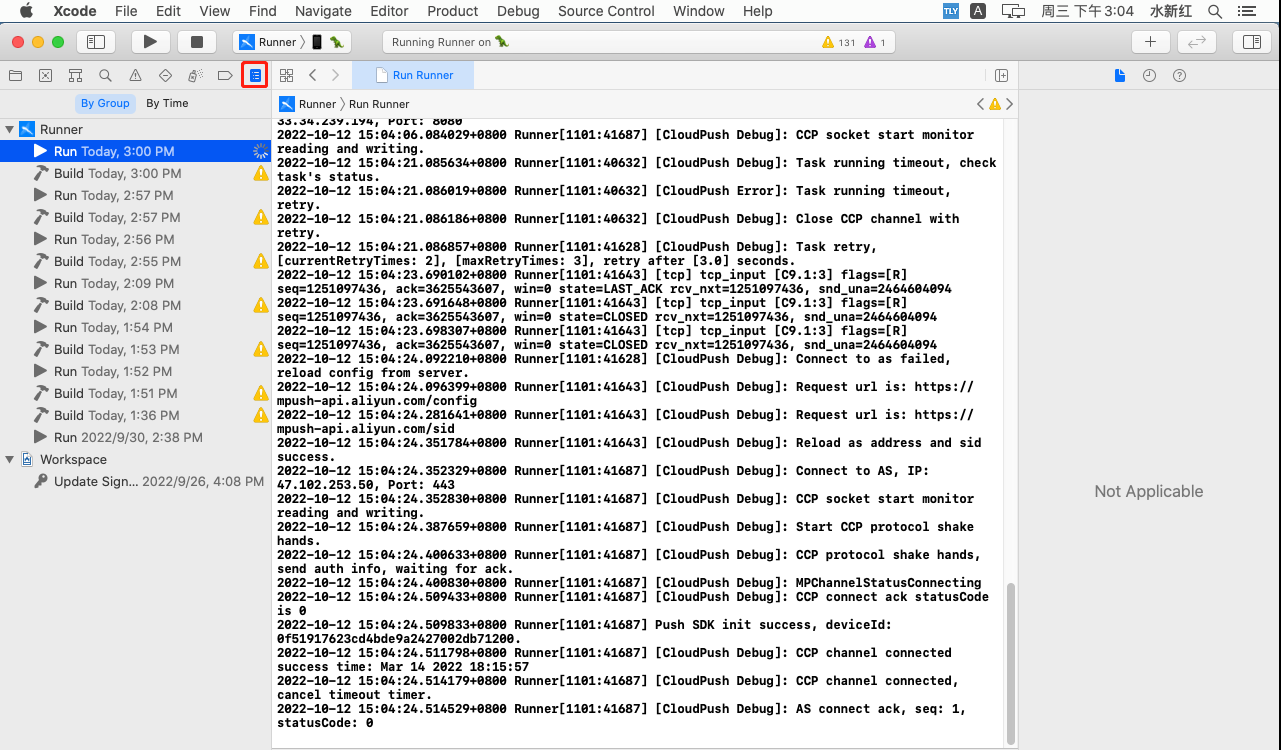Open the Symbol navigator
Viewport: 1281px width, 750px height.
(x=75, y=75)
